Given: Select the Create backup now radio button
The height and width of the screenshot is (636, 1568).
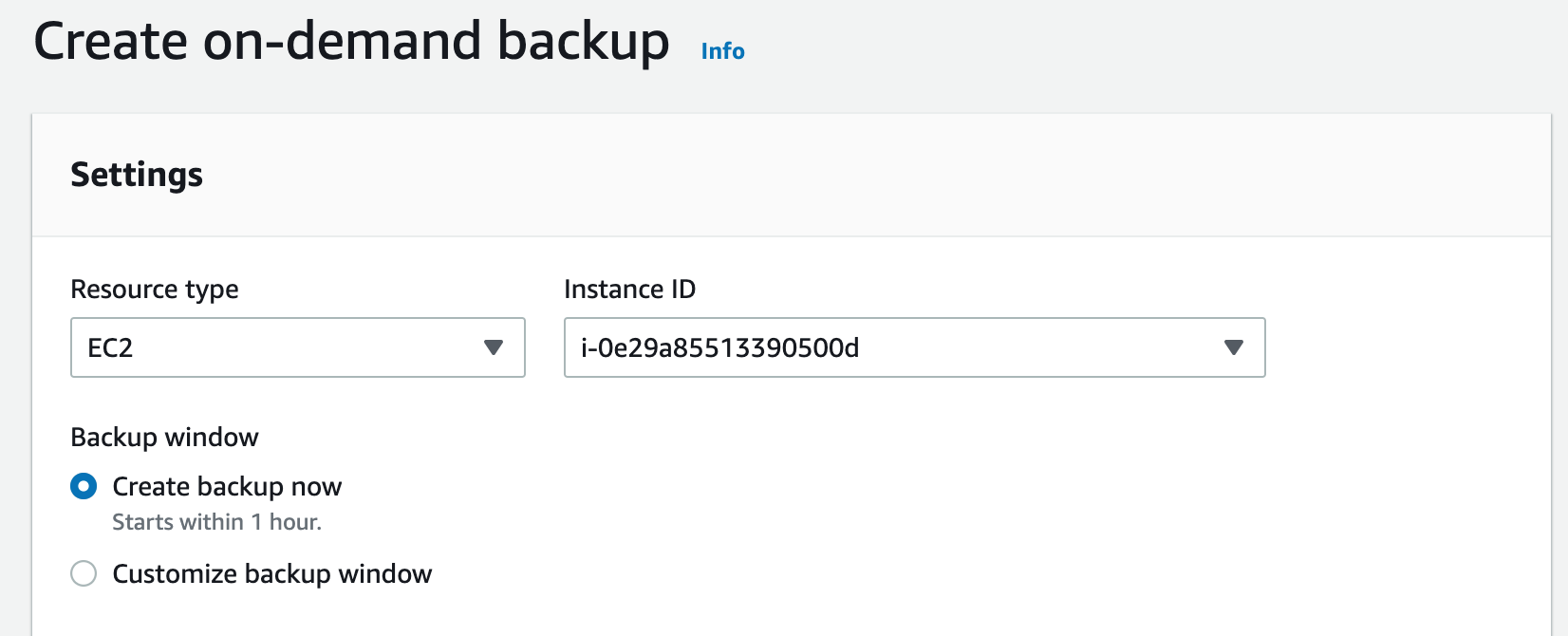Looking at the screenshot, I should (84, 487).
